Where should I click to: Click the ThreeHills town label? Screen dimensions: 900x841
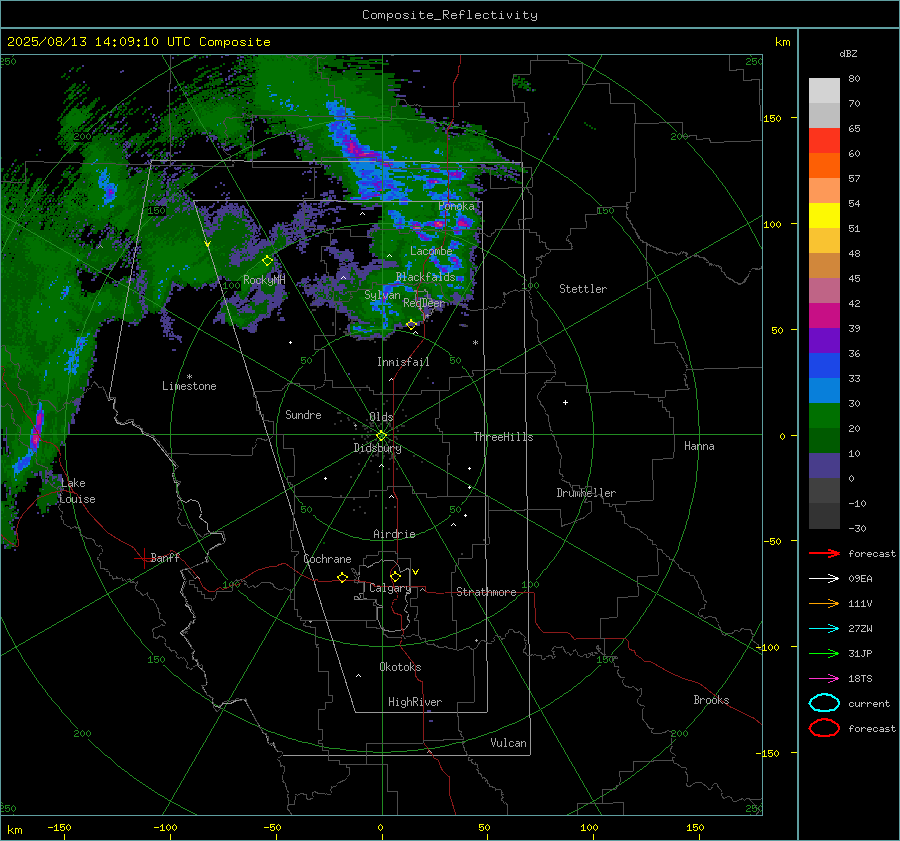pyautogui.click(x=503, y=437)
